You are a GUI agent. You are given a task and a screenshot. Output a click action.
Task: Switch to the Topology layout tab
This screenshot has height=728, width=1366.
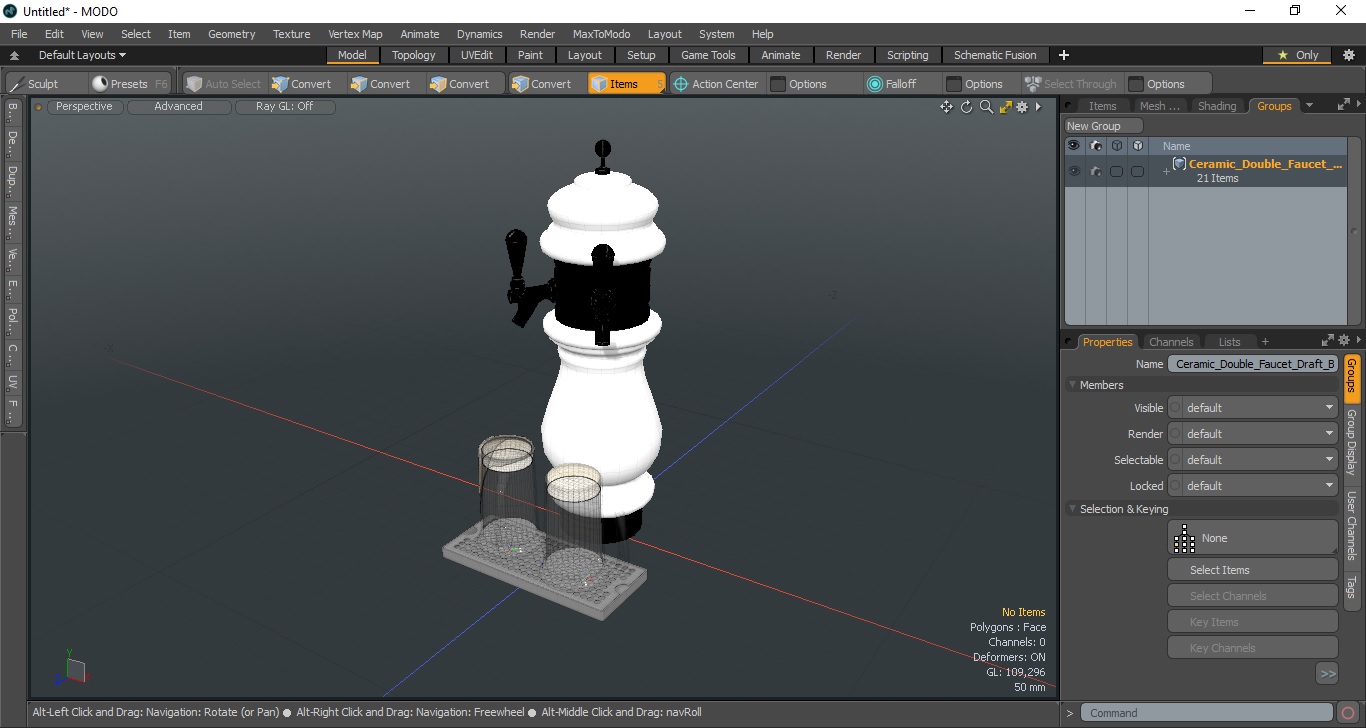[413, 55]
